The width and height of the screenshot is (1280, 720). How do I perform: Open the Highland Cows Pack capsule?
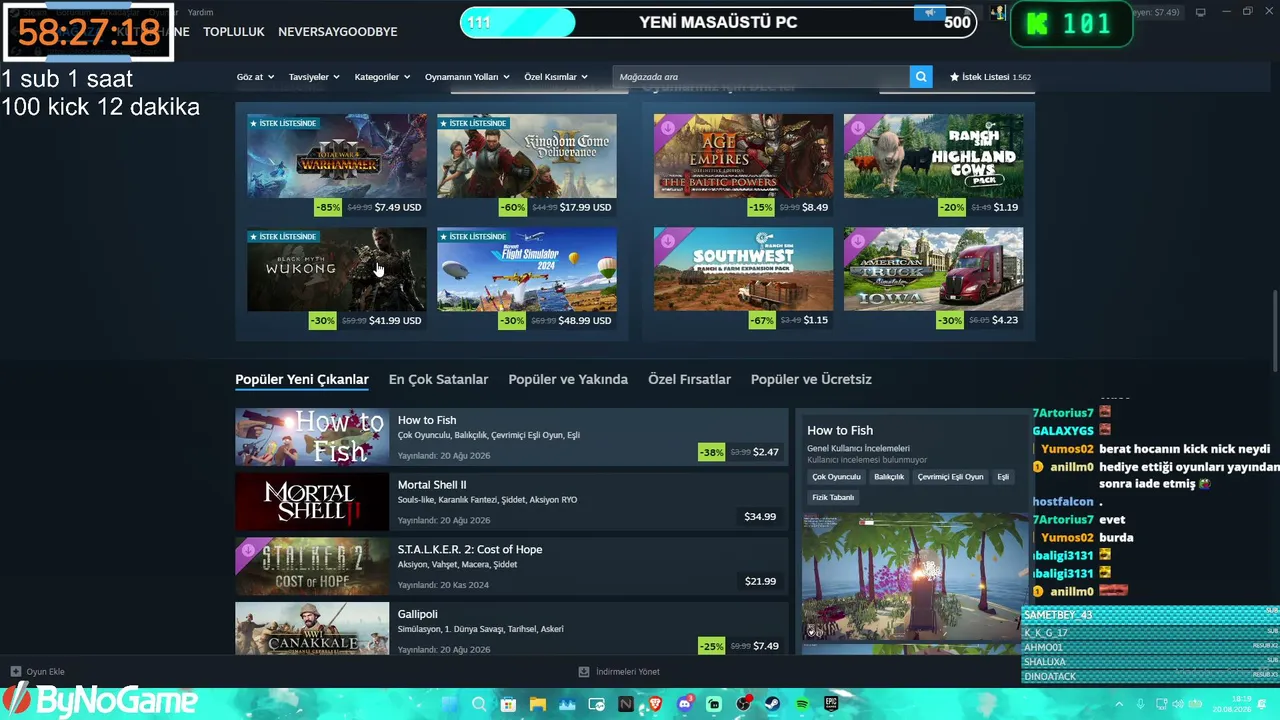(x=933, y=156)
